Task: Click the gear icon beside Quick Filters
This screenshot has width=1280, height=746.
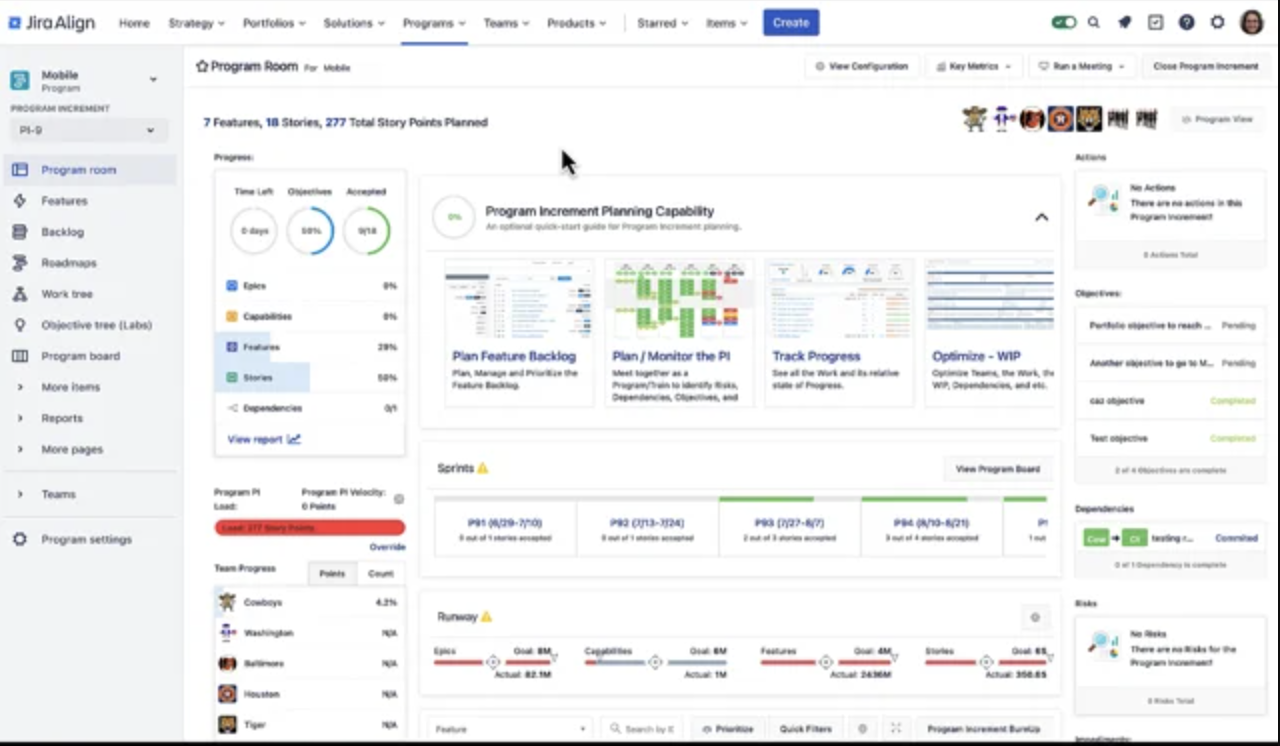Action: (x=862, y=729)
